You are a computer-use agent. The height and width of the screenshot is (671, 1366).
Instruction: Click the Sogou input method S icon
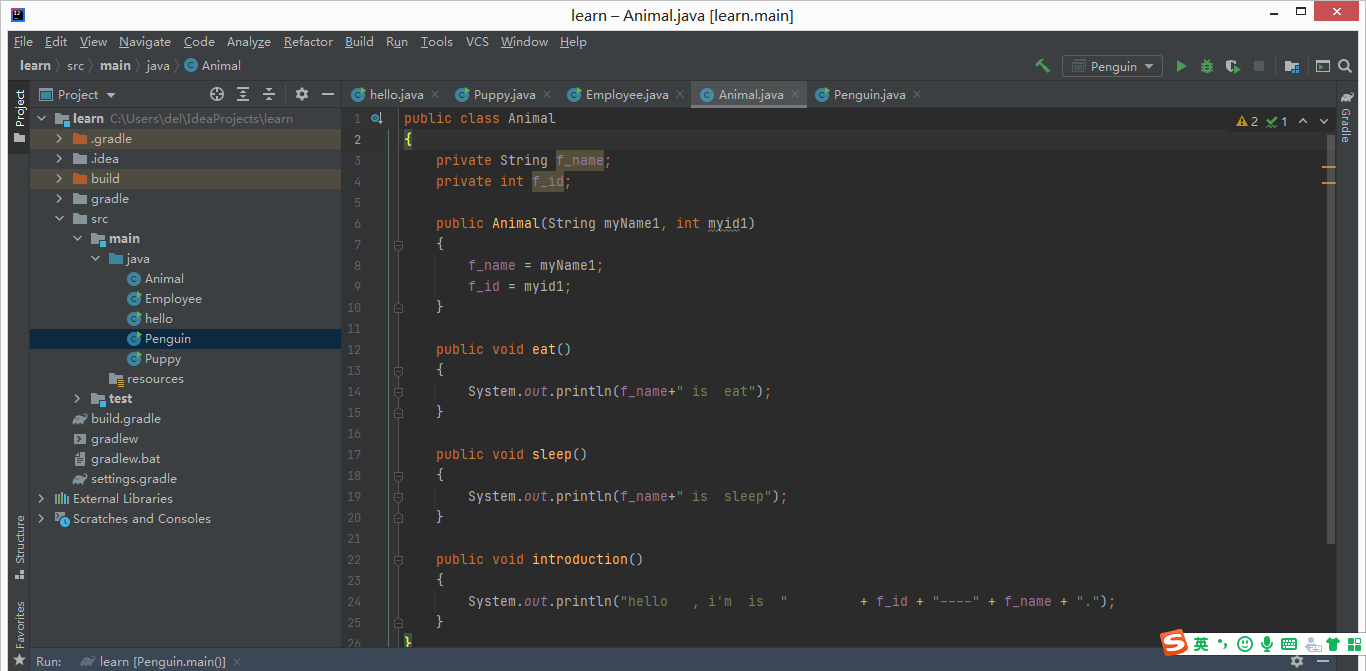[x=1173, y=644]
